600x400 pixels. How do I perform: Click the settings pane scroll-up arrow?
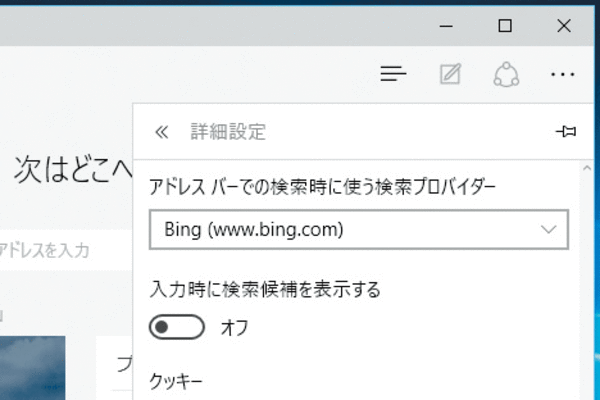click(x=587, y=168)
